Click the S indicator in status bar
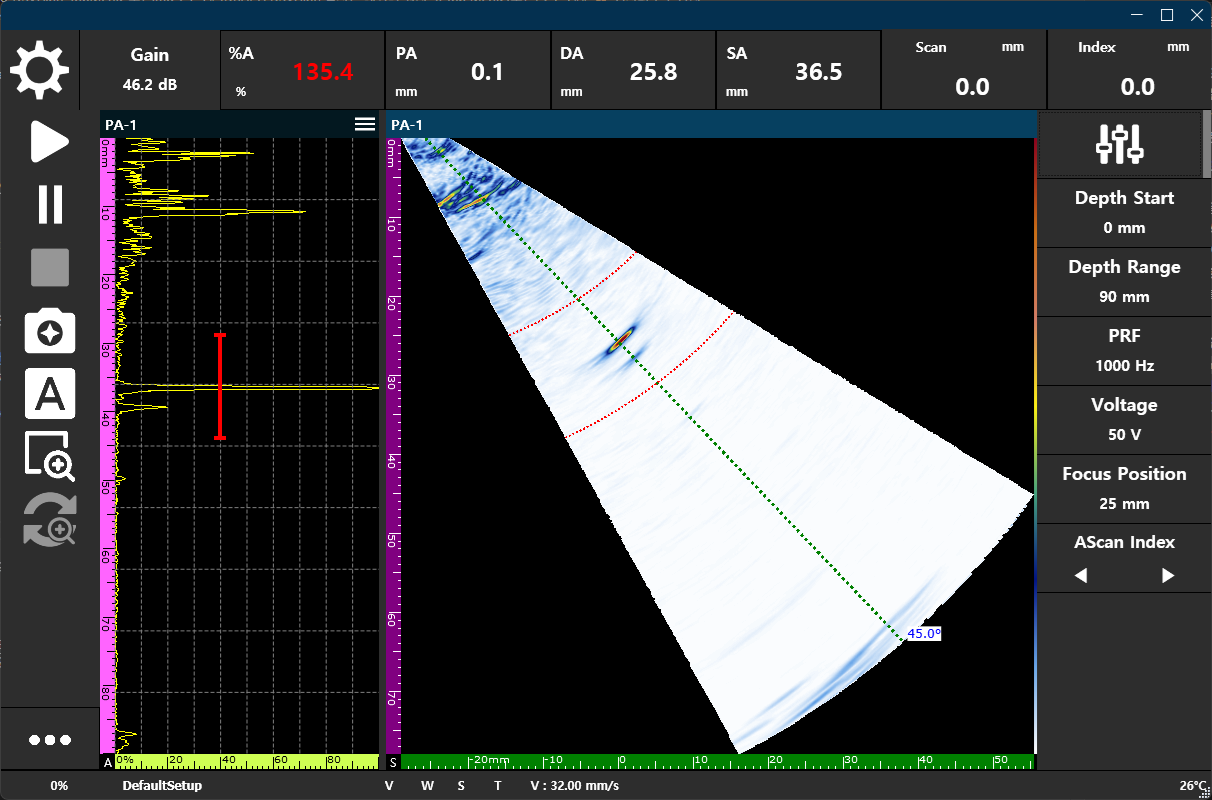The width and height of the screenshot is (1212, 800). point(461,786)
